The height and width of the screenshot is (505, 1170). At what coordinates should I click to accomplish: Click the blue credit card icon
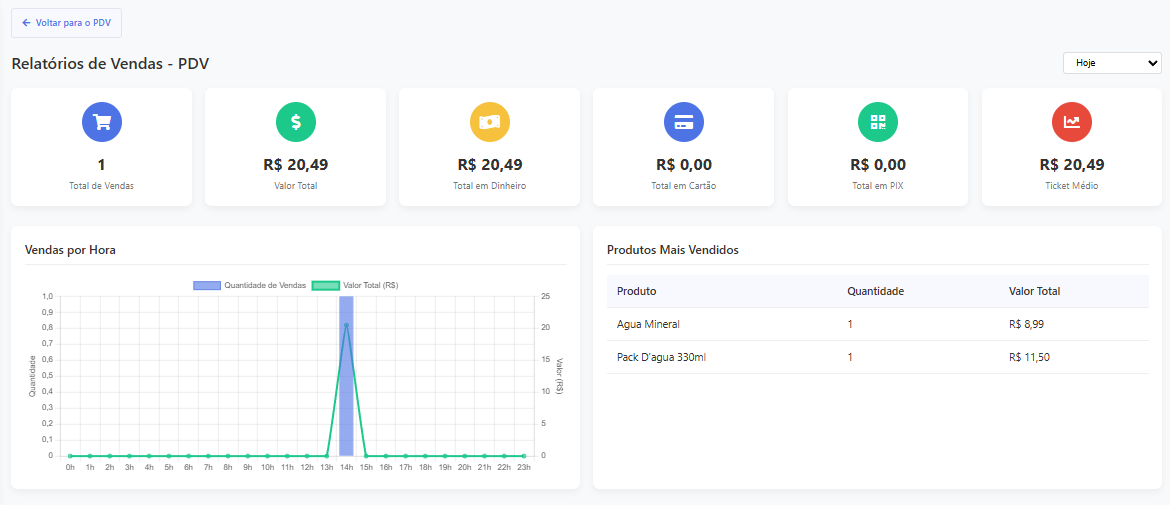tap(684, 122)
